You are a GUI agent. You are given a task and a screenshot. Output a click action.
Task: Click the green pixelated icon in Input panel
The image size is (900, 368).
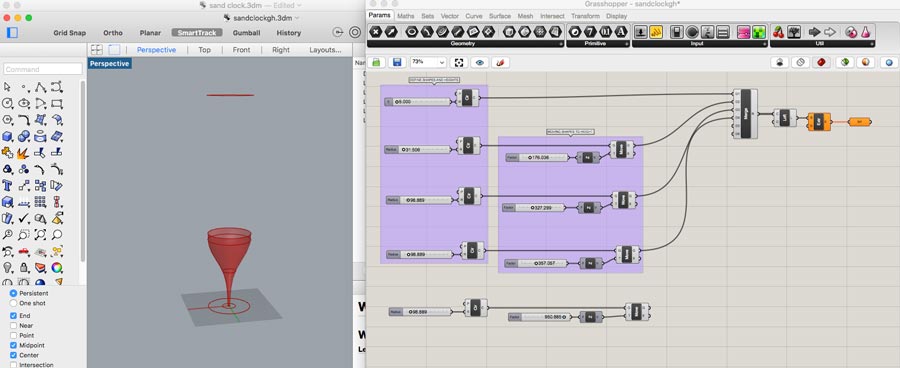759,32
